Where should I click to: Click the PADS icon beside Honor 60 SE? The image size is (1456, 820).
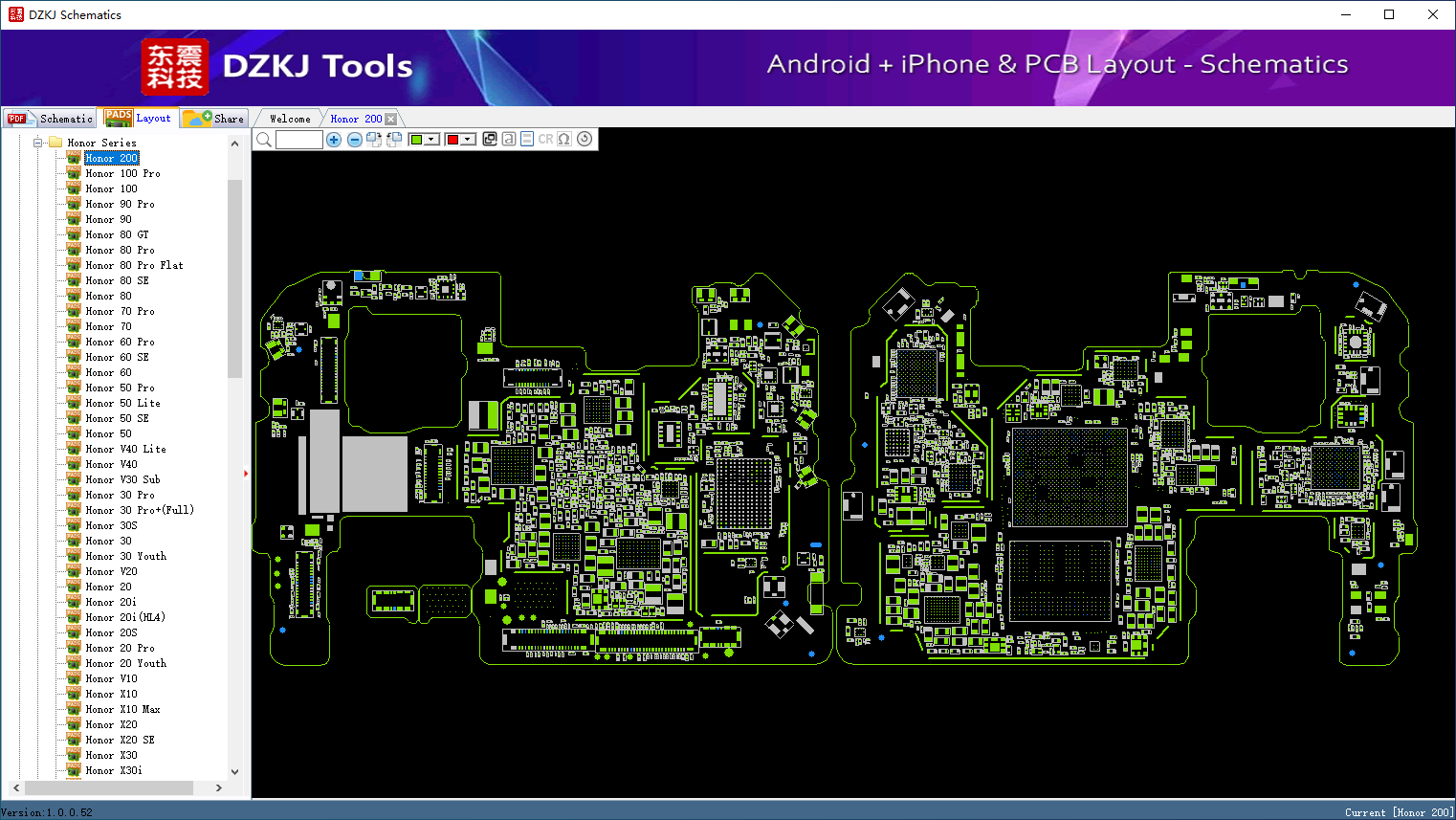coord(74,357)
